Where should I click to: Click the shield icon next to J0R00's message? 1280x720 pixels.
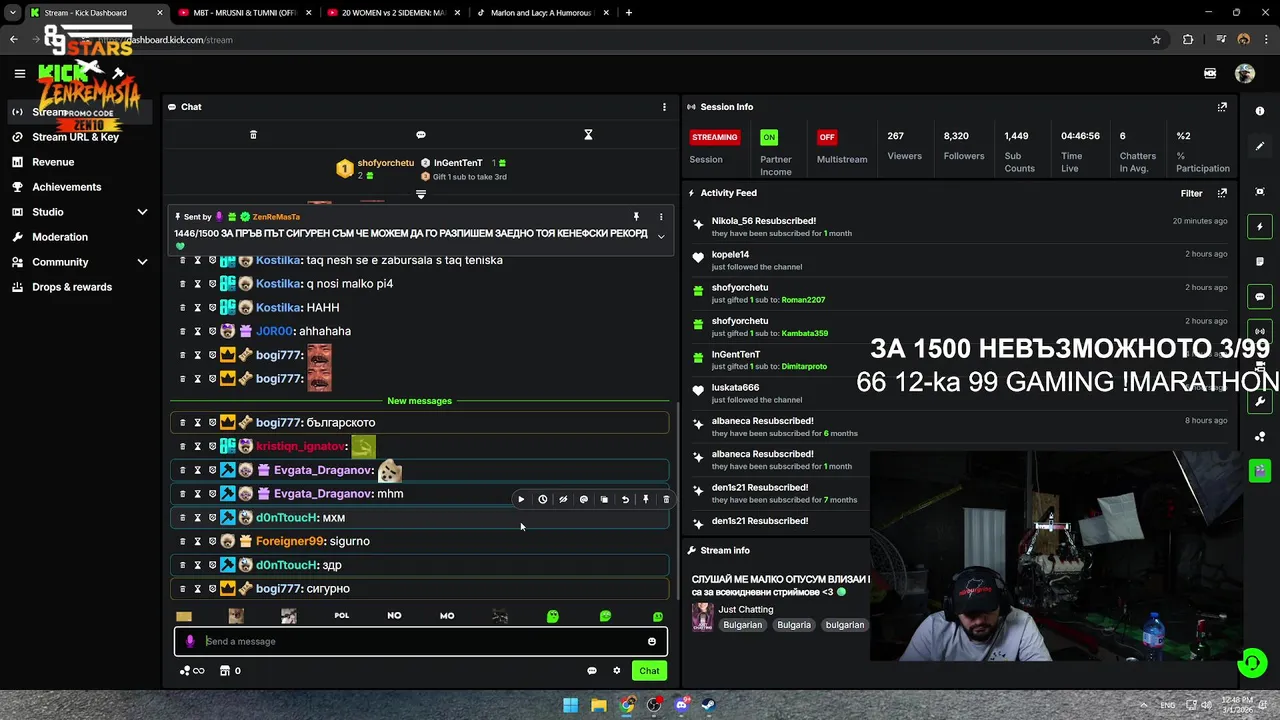212,331
